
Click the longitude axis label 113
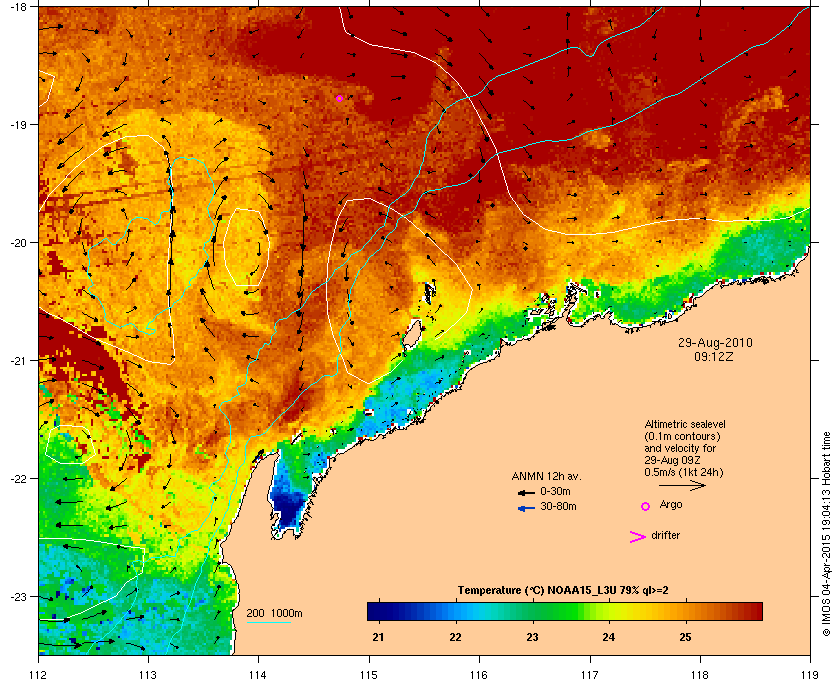tap(148, 674)
